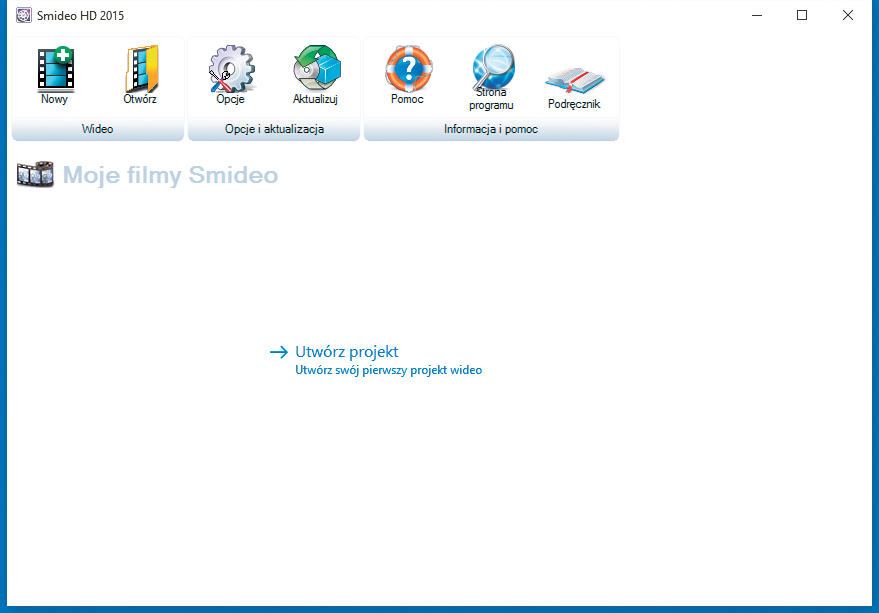The image size is (879, 613).
Task: Open Opcje settings gear icon
Action: click(x=231, y=70)
